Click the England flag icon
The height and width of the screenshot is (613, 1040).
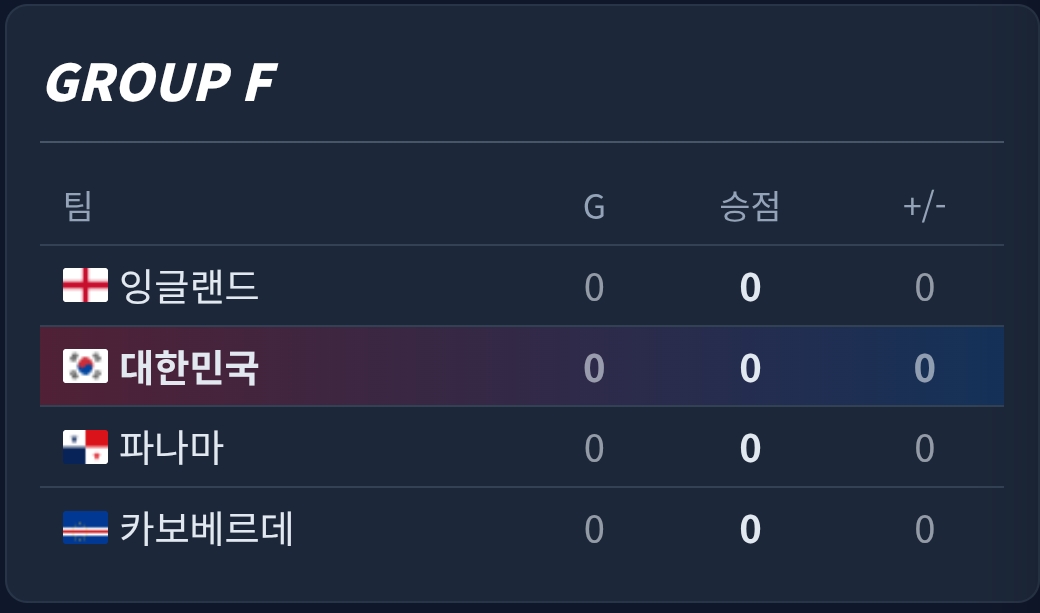[x=85, y=286]
